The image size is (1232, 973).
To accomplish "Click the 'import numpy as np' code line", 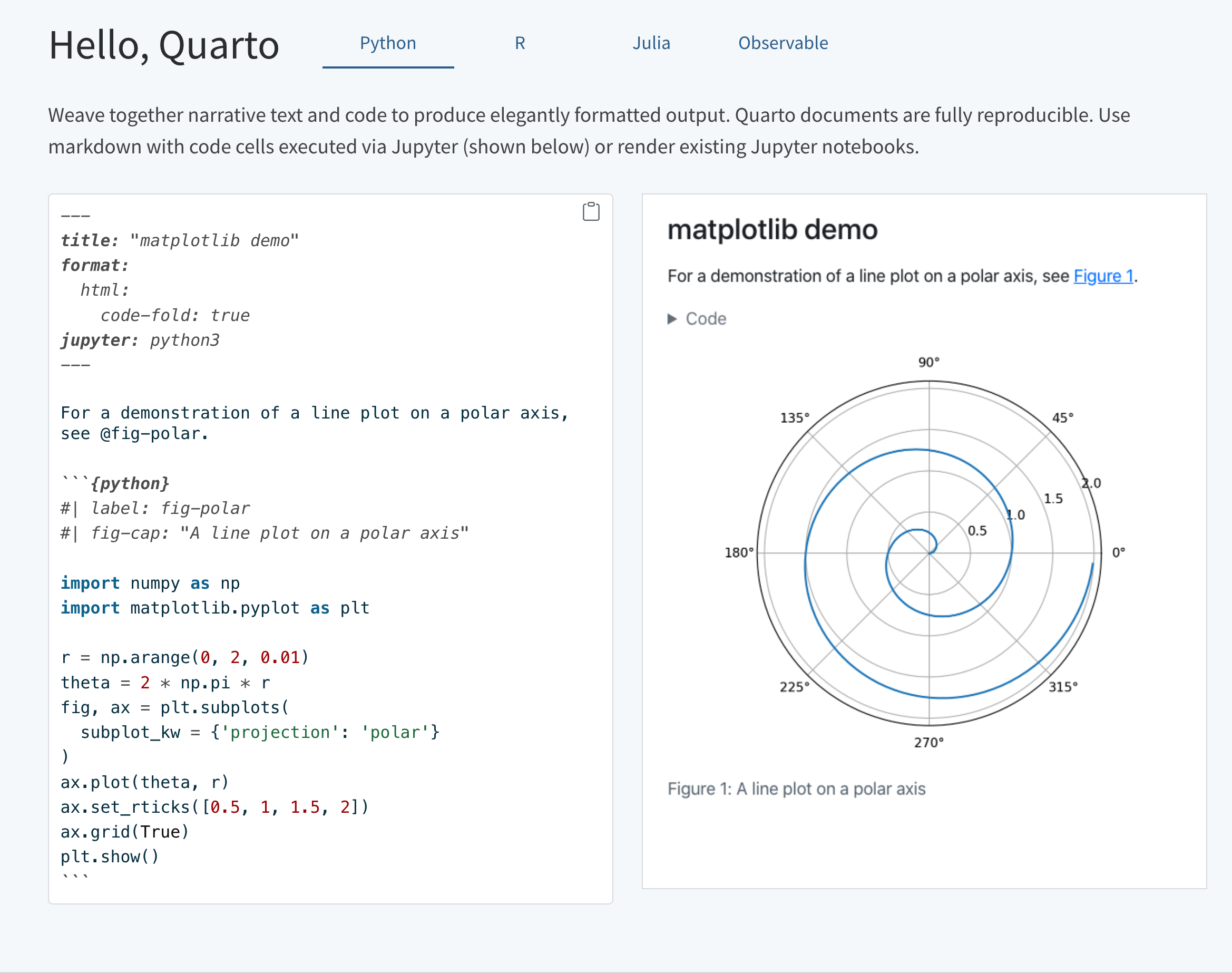I will point(150,583).
